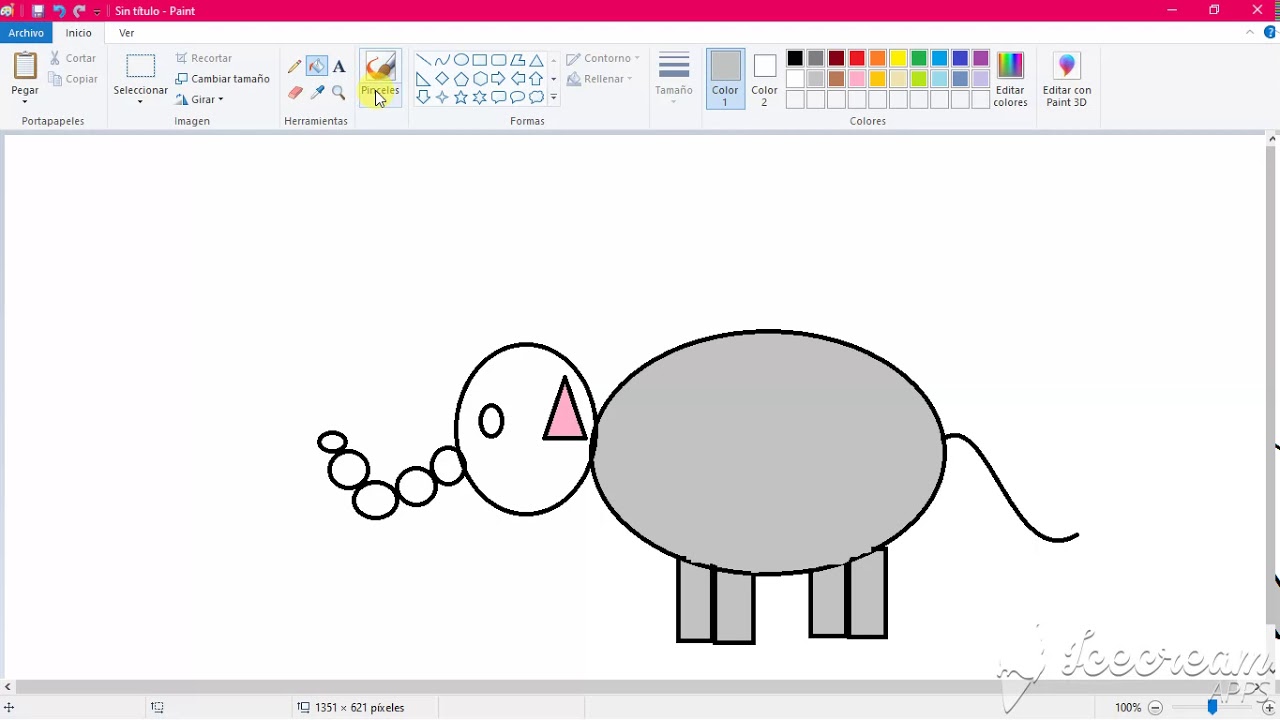The width and height of the screenshot is (1280, 720).
Task: Select the Magnifier tool
Action: click(x=339, y=93)
